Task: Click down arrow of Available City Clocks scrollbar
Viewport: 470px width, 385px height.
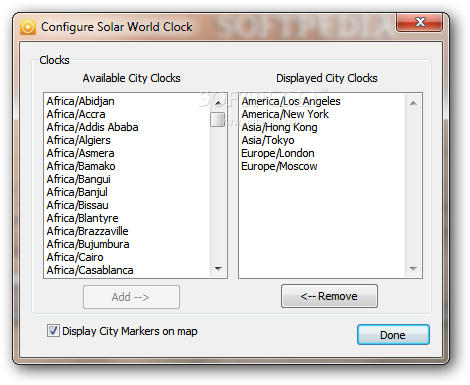Action: point(218,268)
